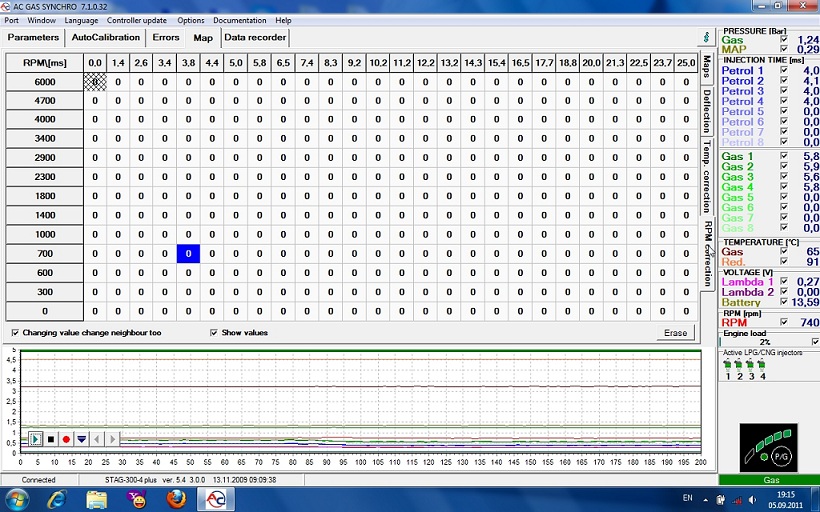Open AC Gas Synchro in the taskbar
Image resolution: width=820 pixels, height=512 pixels.
click(217, 497)
